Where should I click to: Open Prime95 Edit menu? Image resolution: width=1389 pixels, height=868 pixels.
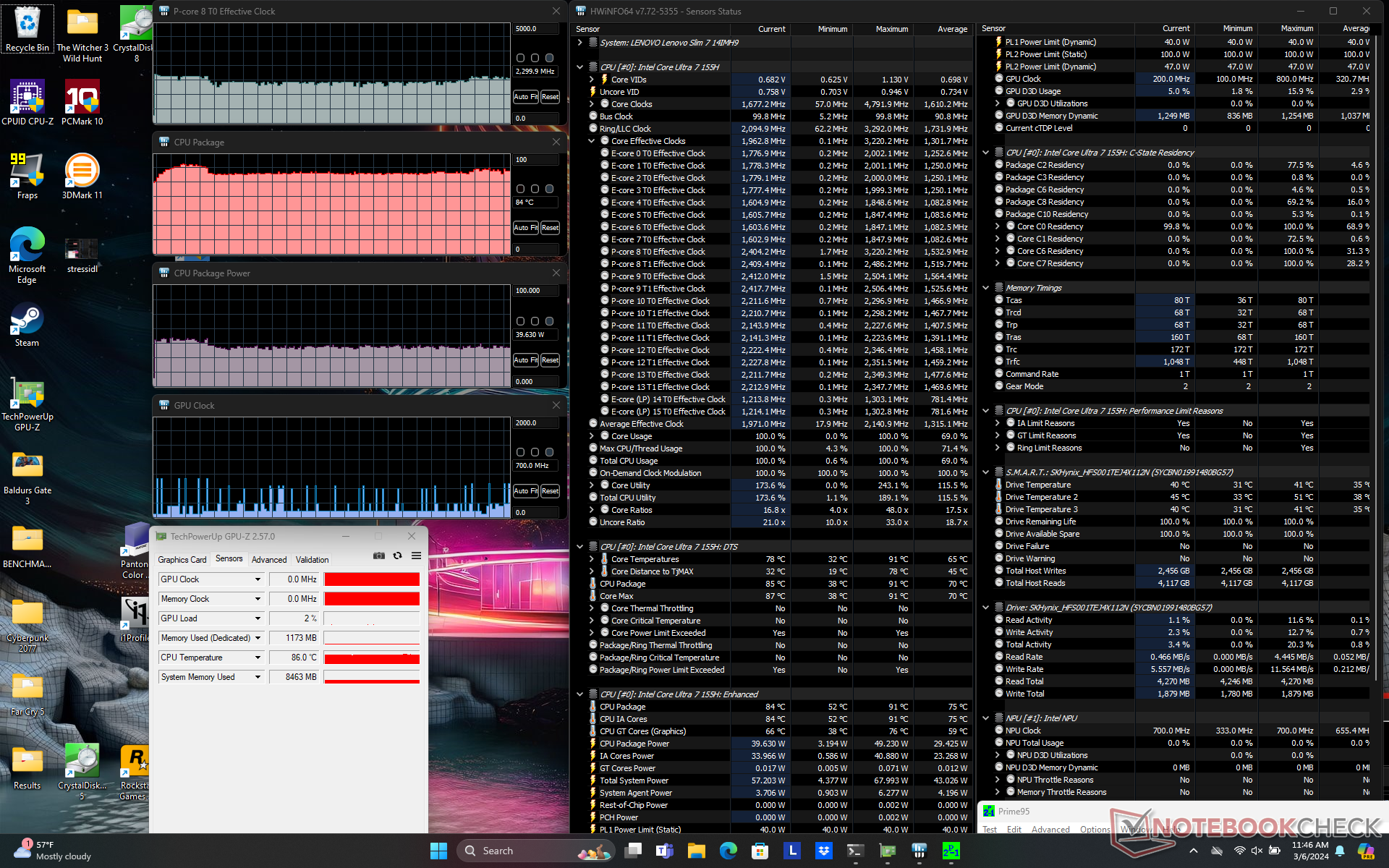1014,829
